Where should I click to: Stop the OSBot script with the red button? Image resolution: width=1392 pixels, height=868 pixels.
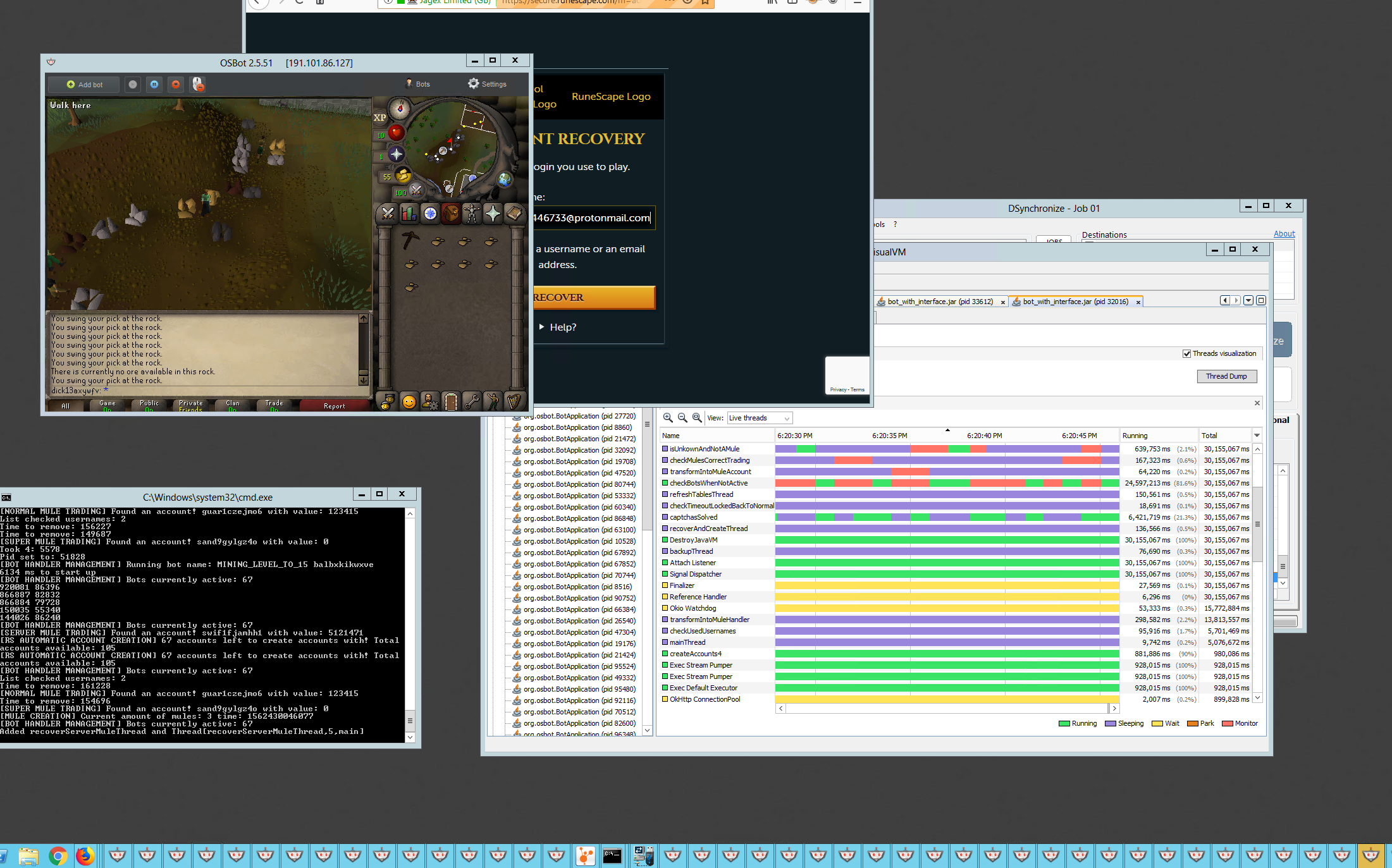[x=176, y=84]
